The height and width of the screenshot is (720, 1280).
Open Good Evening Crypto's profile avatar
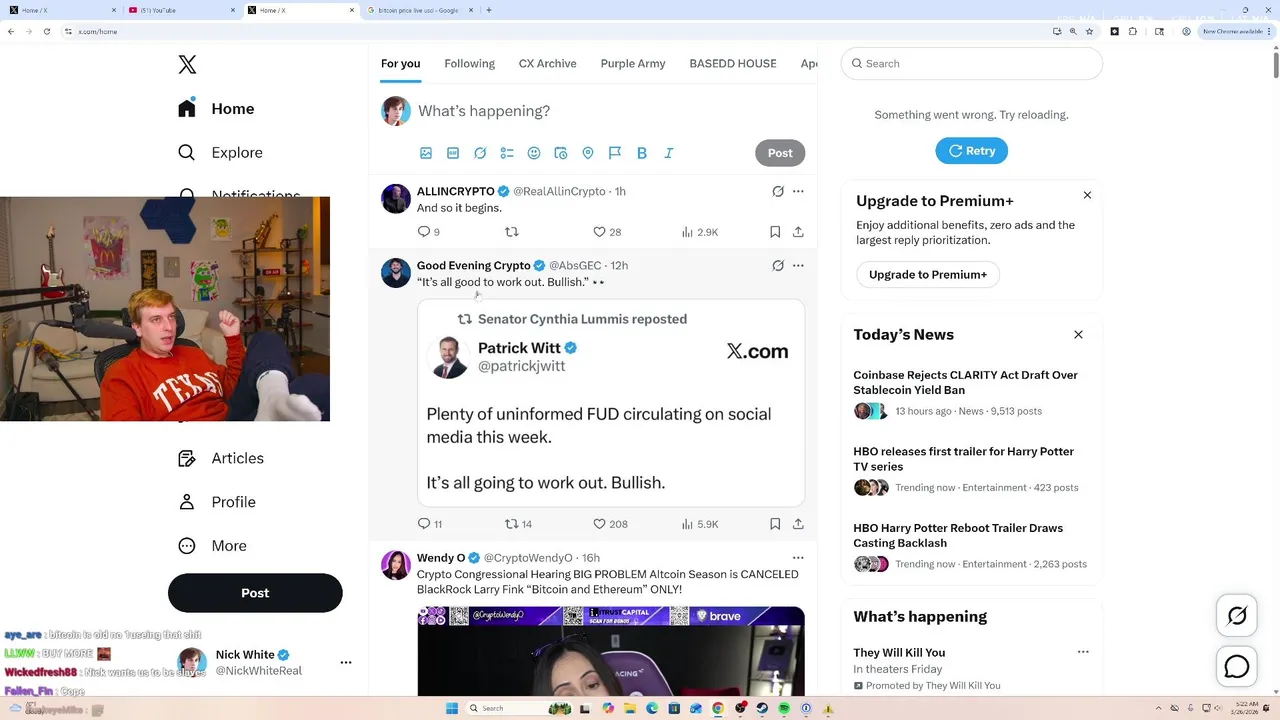pos(396,273)
